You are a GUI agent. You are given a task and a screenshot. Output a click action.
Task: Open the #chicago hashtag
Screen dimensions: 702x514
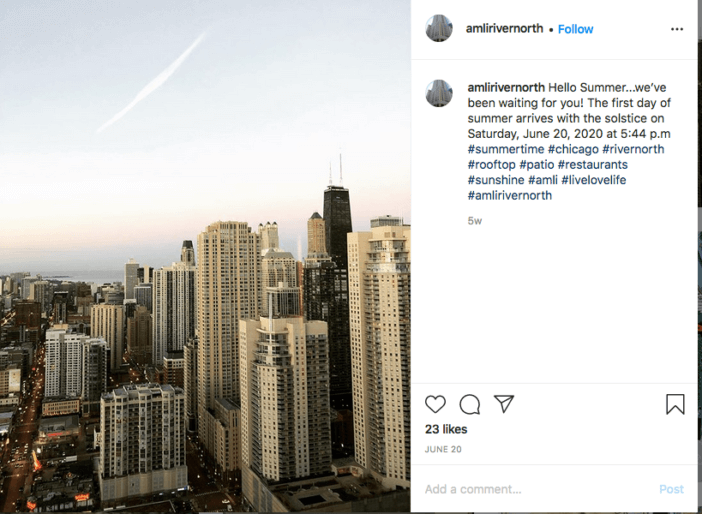click(573, 149)
